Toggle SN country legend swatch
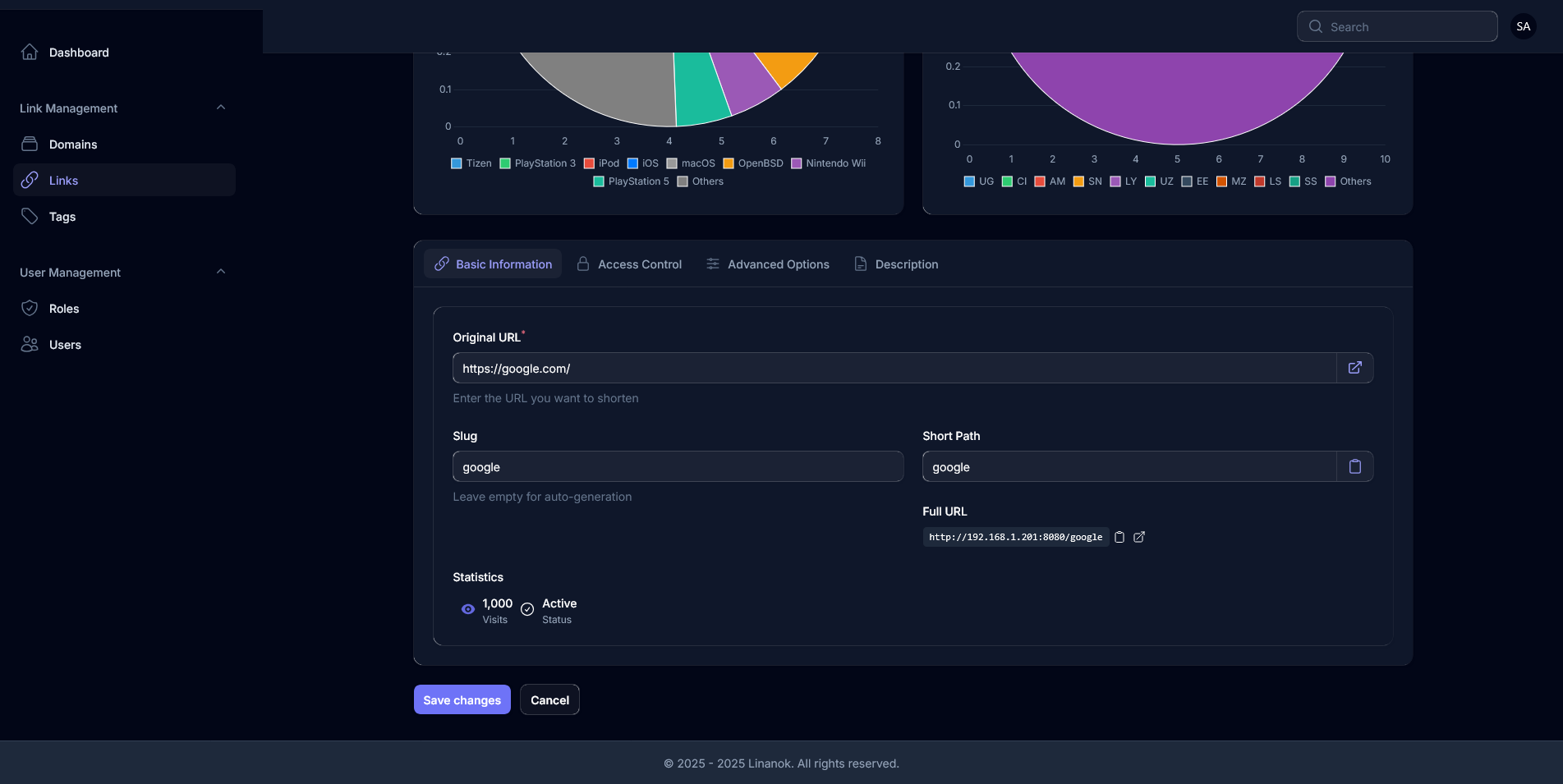Image resolution: width=1563 pixels, height=784 pixels. pos(1078,181)
